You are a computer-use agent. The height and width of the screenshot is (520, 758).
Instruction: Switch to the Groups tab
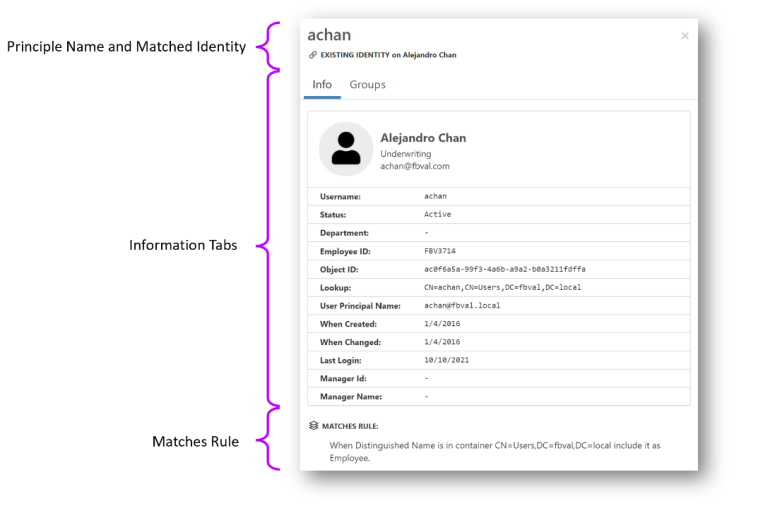[x=367, y=85]
